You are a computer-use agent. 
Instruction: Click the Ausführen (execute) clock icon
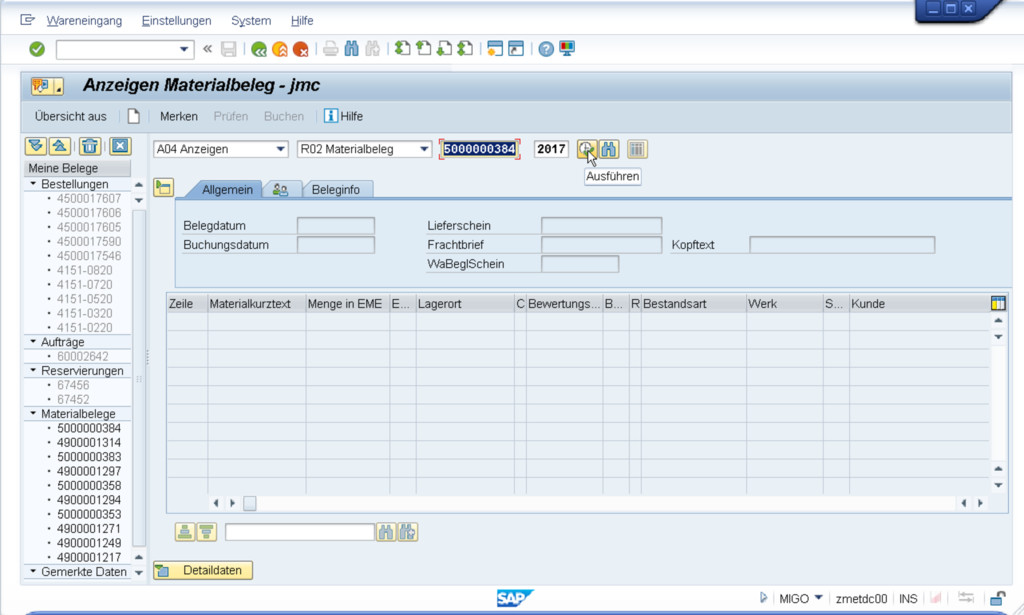(585, 149)
